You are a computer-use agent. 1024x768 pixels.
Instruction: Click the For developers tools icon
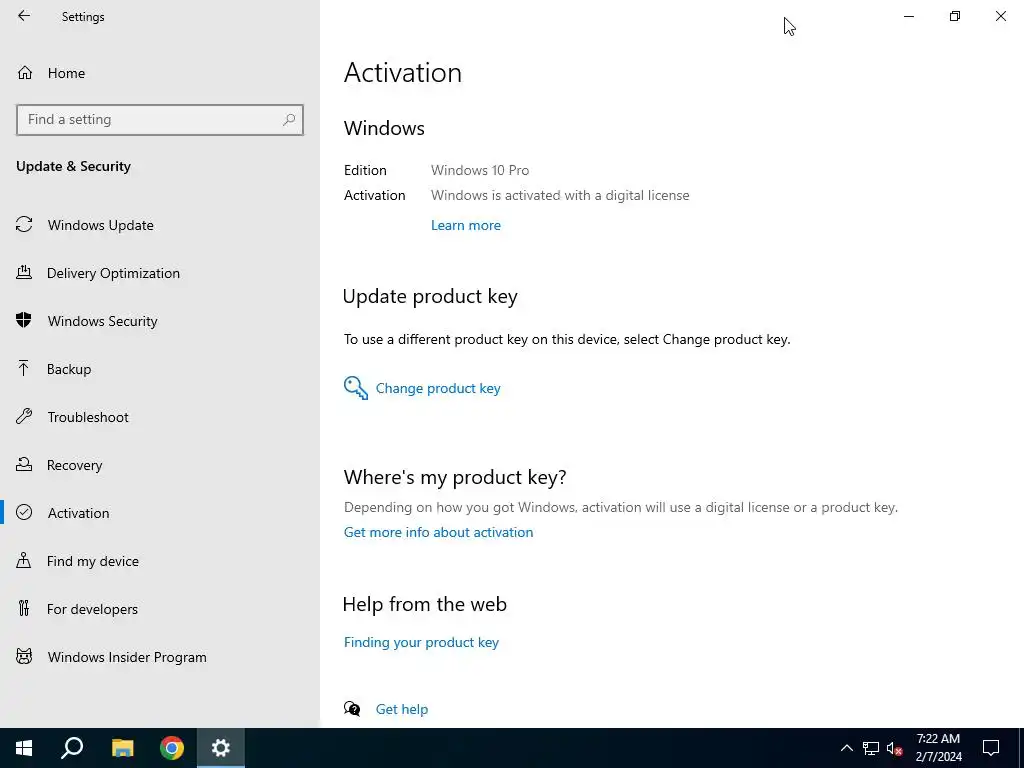tap(24, 608)
